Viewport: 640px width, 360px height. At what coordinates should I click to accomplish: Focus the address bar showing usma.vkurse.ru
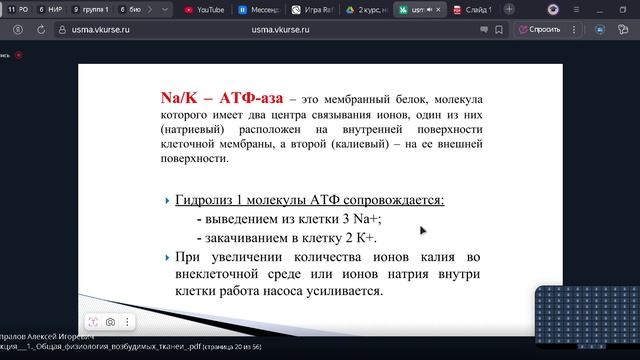(x=280, y=29)
